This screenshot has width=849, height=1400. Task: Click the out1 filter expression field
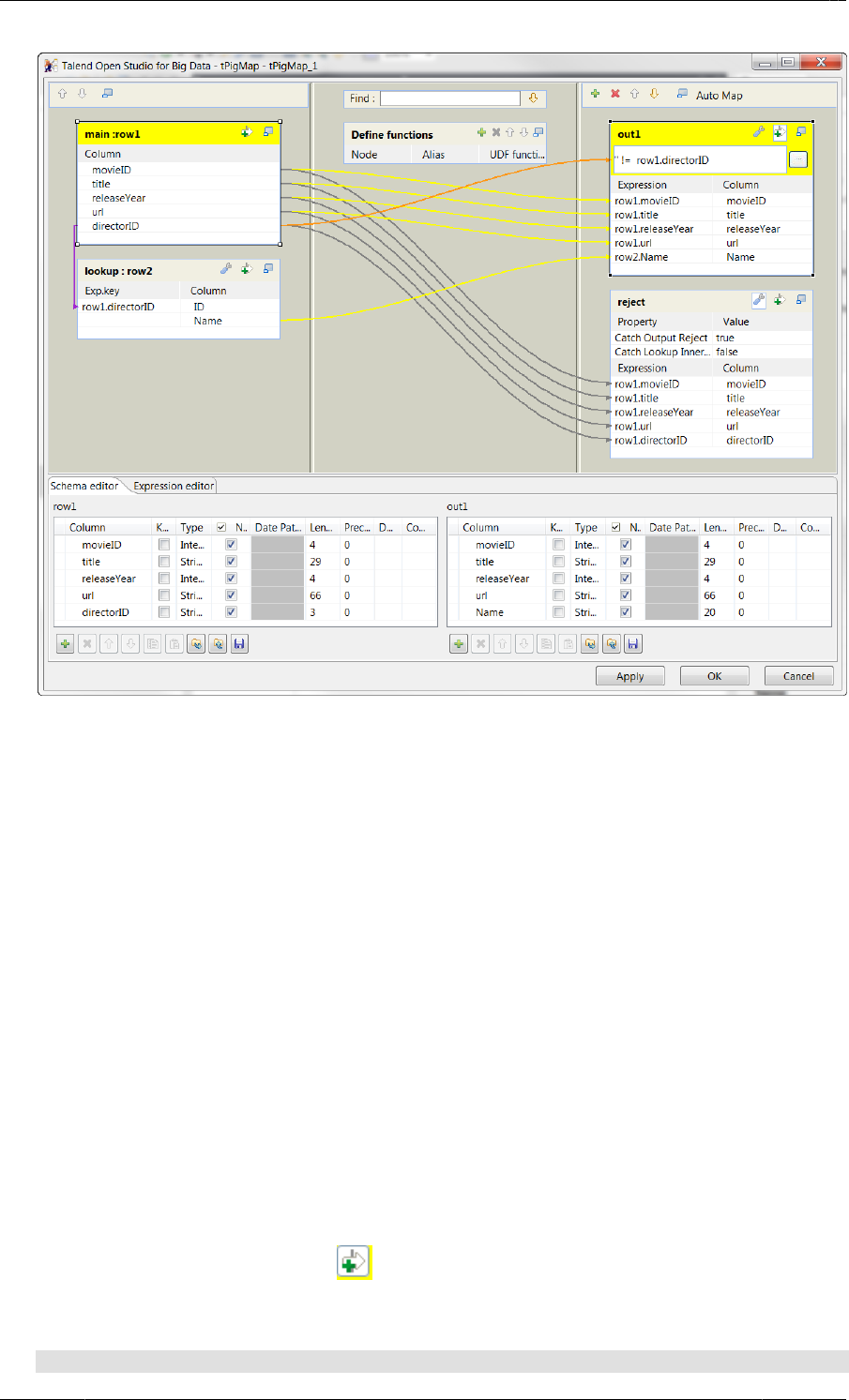(700, 160)
